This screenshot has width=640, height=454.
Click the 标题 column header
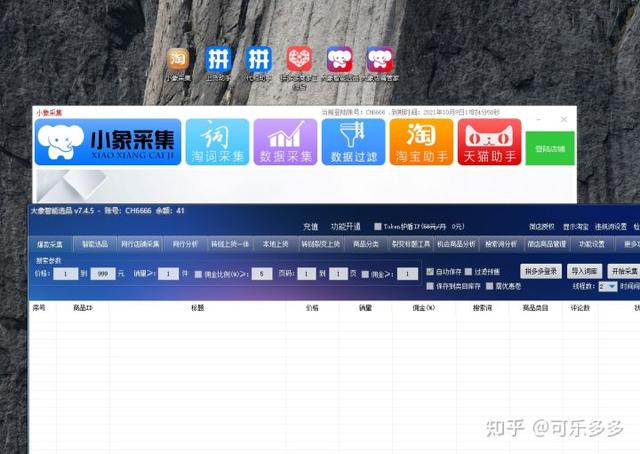(x=198, y=308)
